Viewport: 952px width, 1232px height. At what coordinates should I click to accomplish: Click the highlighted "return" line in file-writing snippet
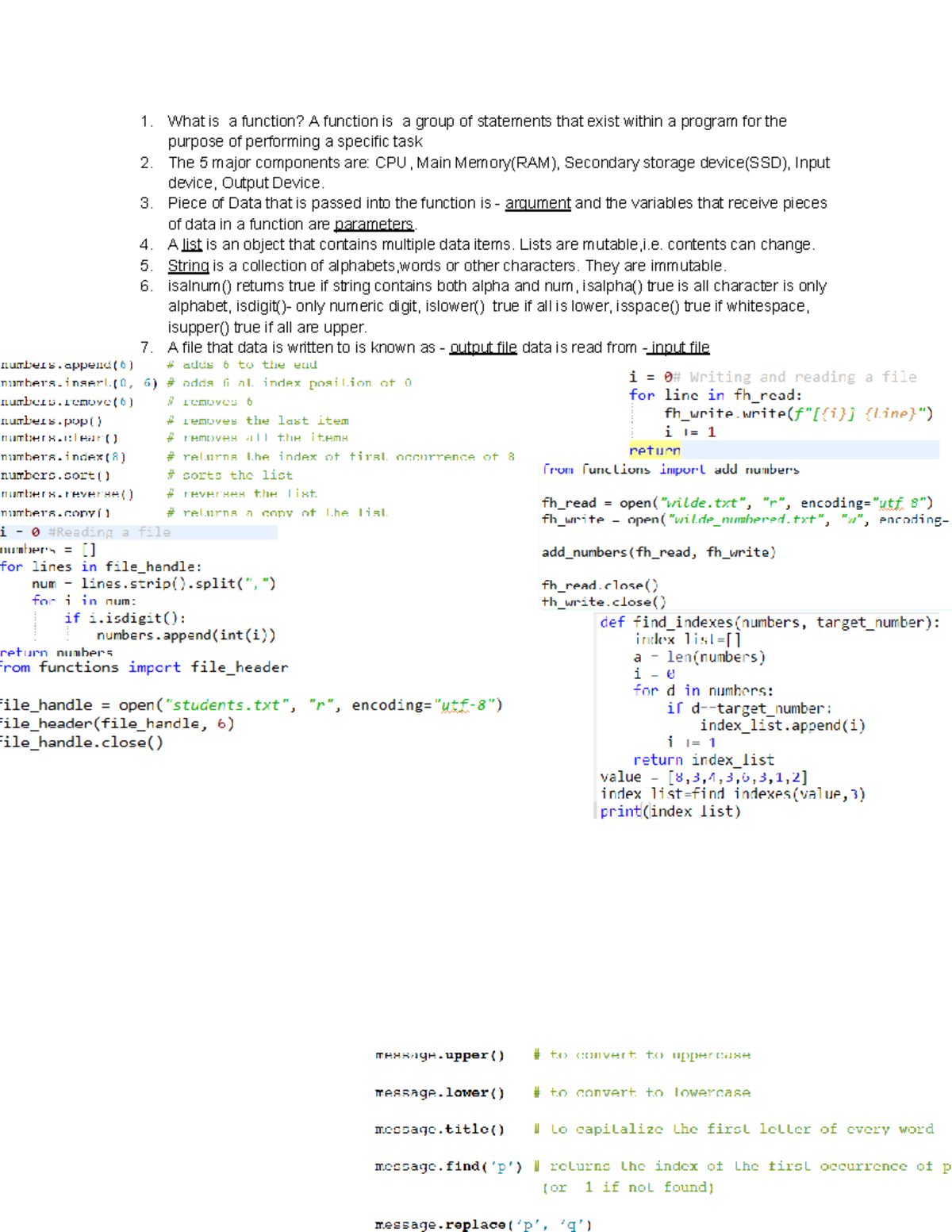click(654, 451)
